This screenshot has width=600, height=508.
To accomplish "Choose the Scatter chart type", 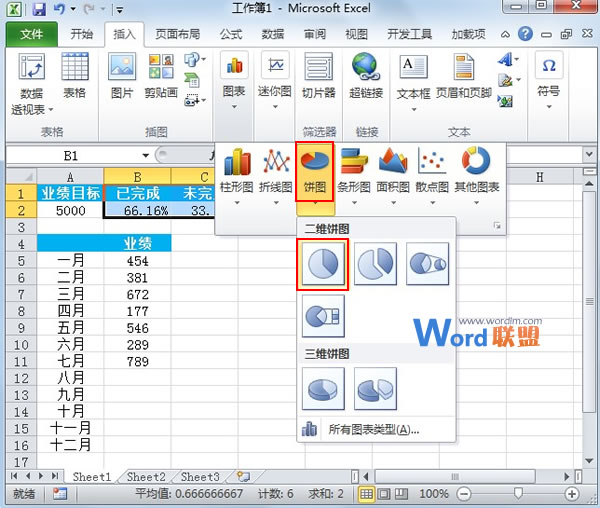I will pos(432,174).
